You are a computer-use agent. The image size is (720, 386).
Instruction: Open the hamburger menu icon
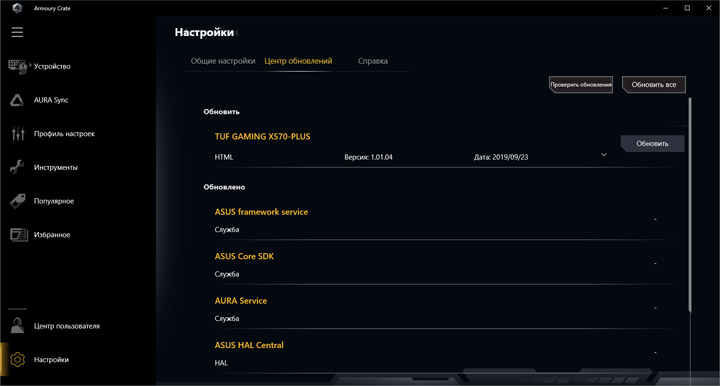(x=17, y=32)
